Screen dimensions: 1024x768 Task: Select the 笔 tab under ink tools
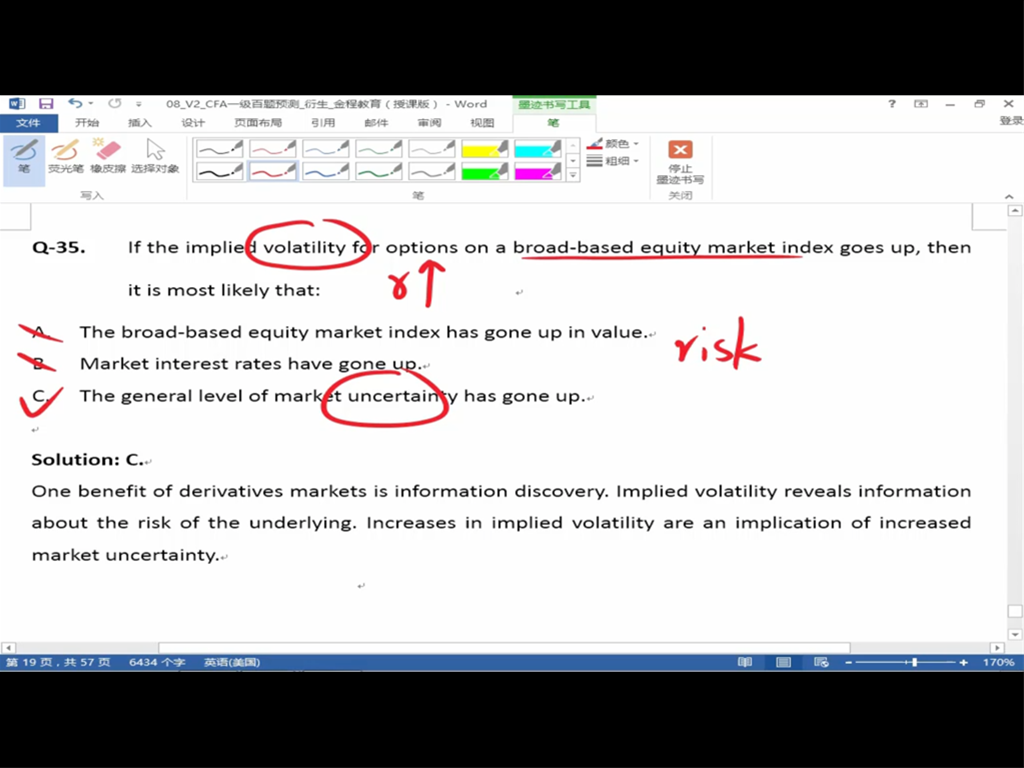pyautogui.click(x=554, y=123)
